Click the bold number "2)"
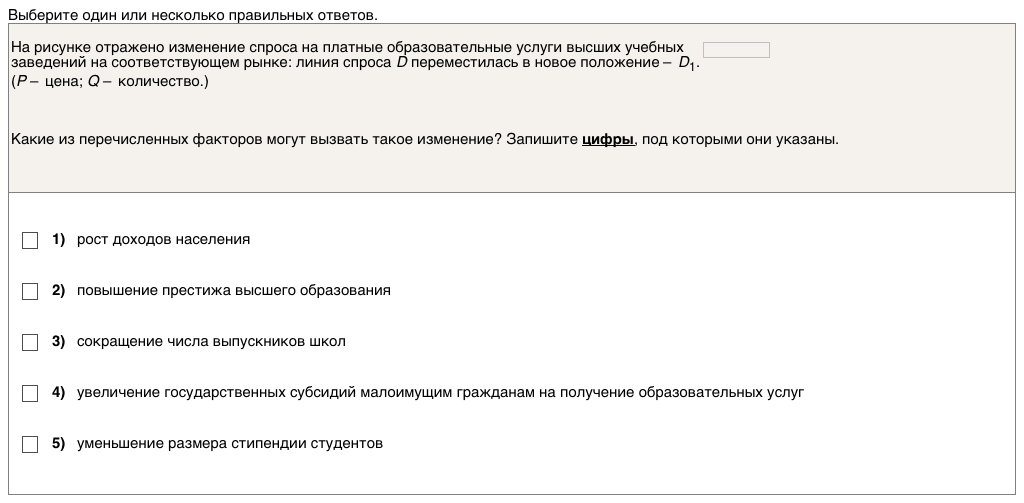Viewport: 1024px width, 503px height. click(58, 291)
